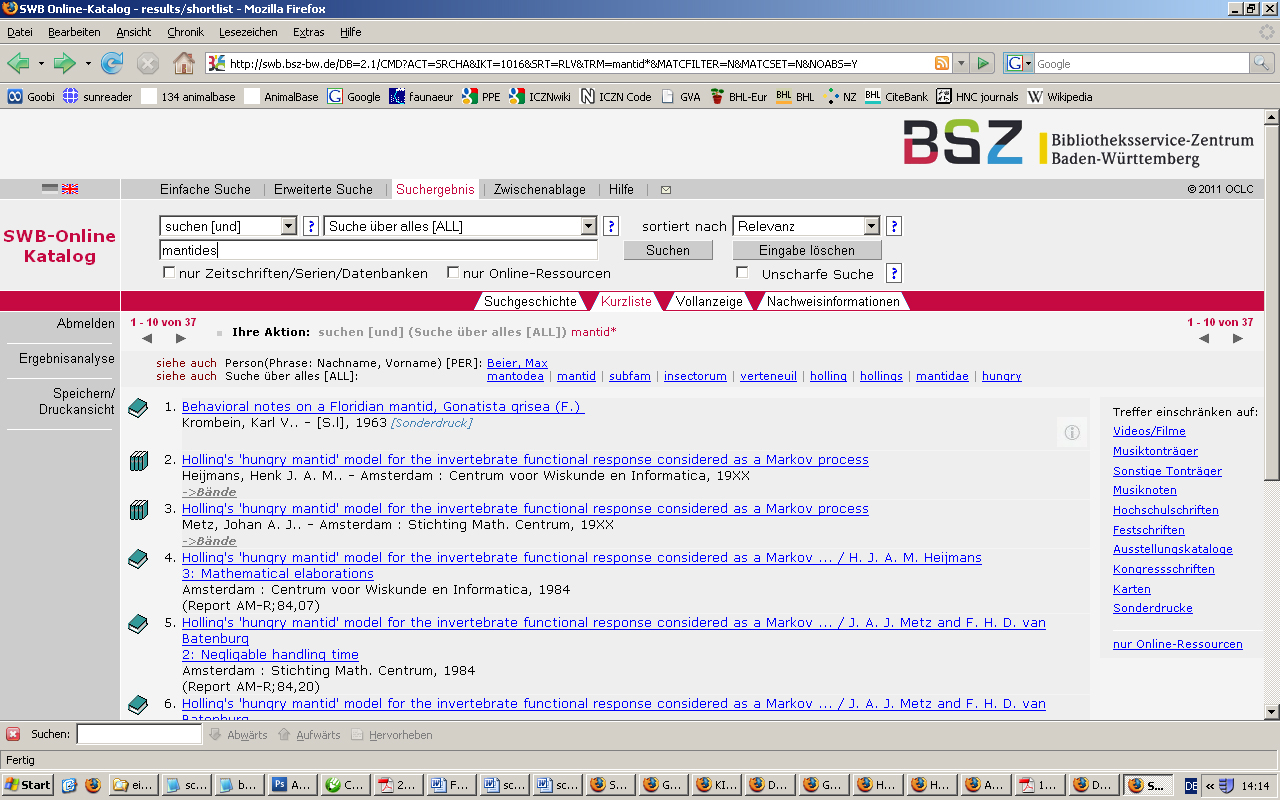Click the multi-volume book icon for result 2
1280x800 pixels.
[x=139, y=461]
